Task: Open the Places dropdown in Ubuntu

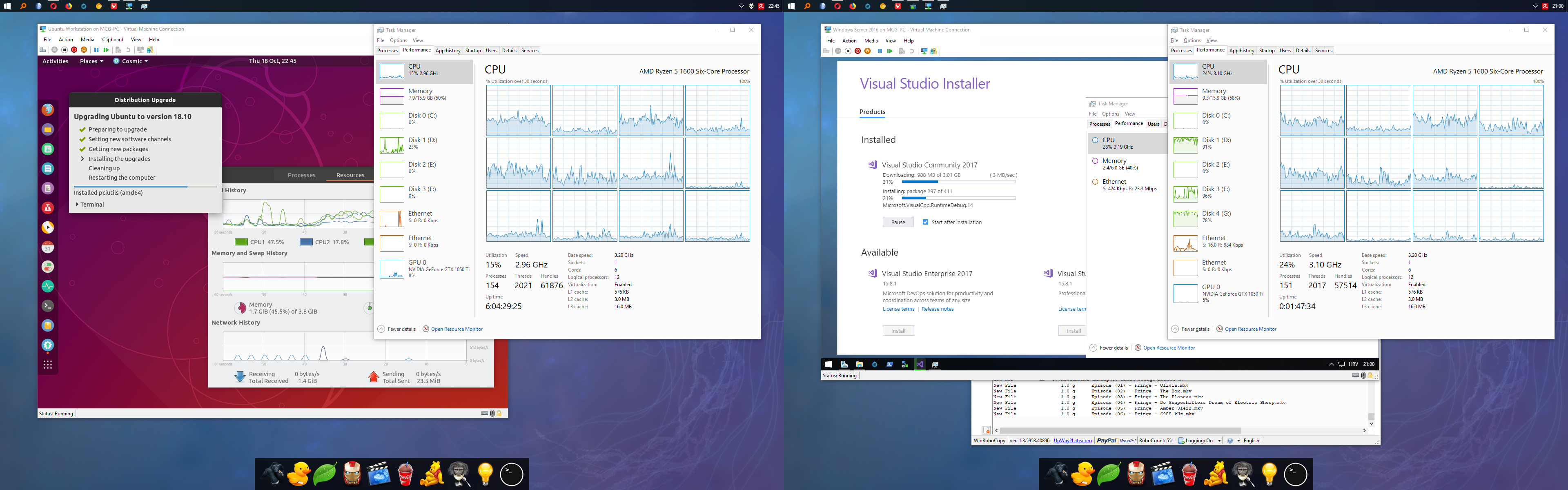Action: point(91,61)
